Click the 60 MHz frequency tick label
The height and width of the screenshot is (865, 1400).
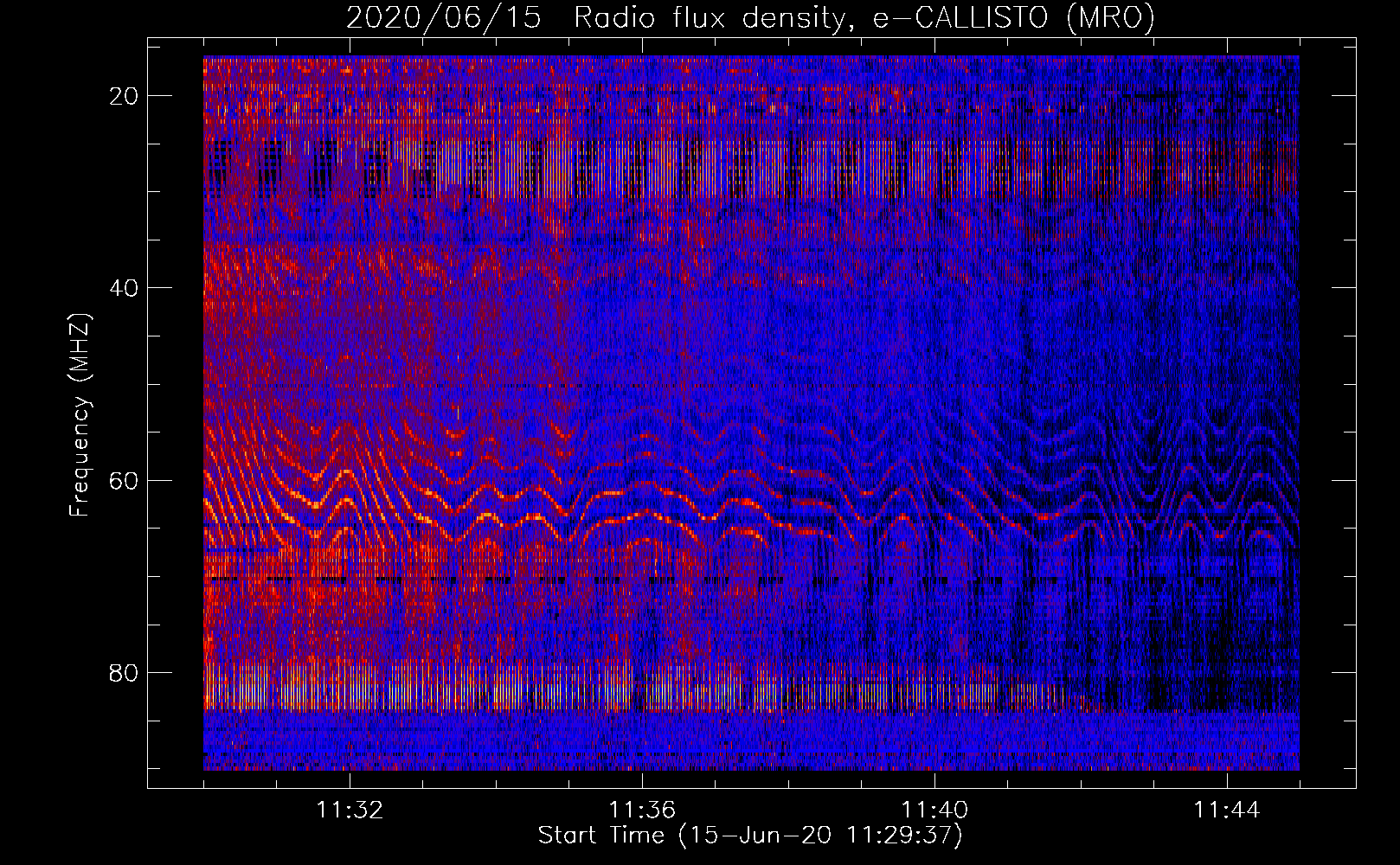[x=125, y=480]
